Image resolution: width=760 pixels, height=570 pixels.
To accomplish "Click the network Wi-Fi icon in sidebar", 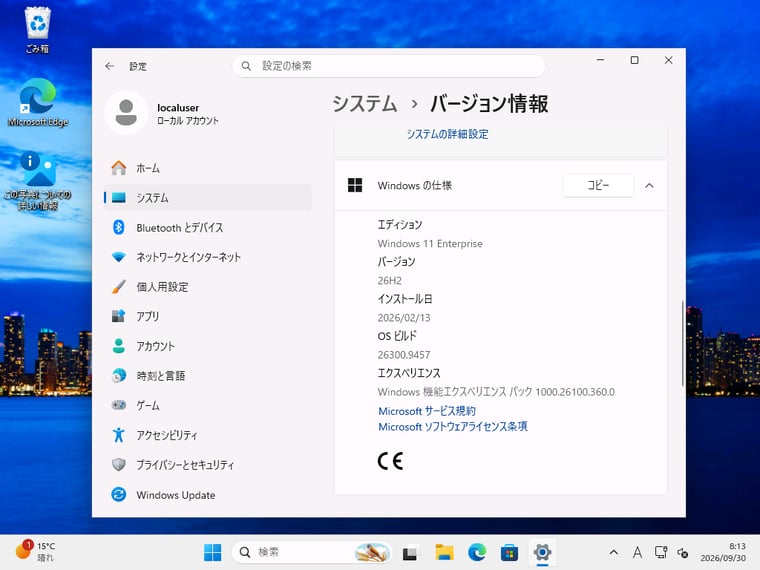I will pos(119,257).
